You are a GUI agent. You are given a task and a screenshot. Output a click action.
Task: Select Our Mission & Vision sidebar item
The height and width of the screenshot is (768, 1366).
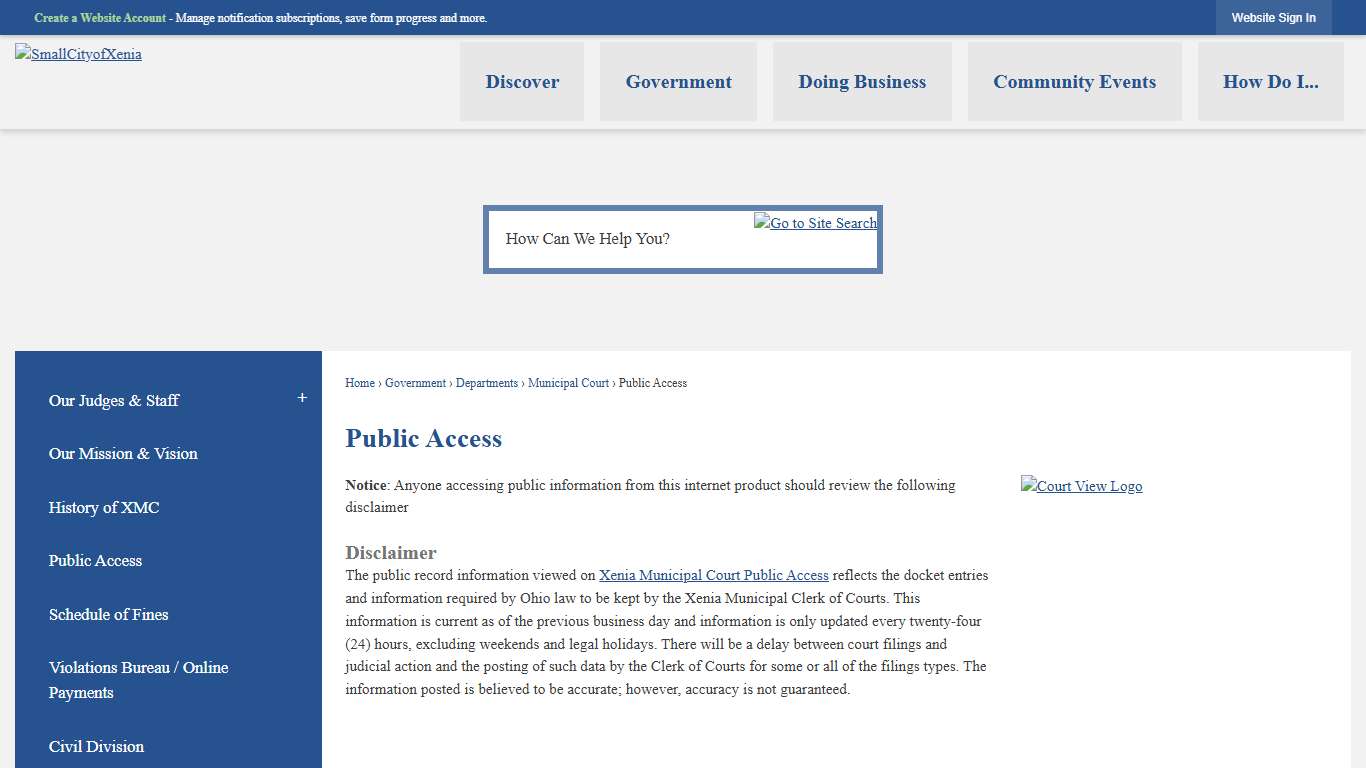click(123, 454)
